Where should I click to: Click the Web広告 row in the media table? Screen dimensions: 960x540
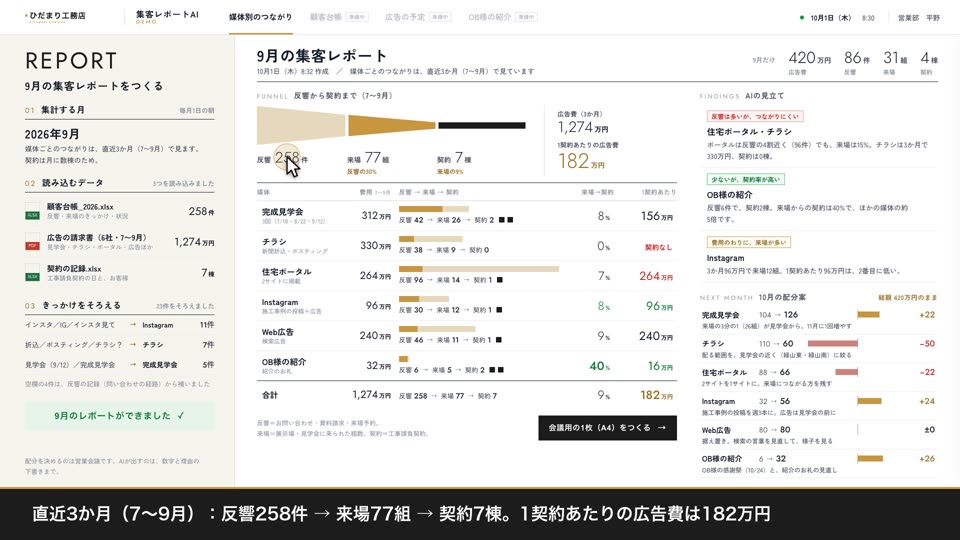(x=467, y=336)
